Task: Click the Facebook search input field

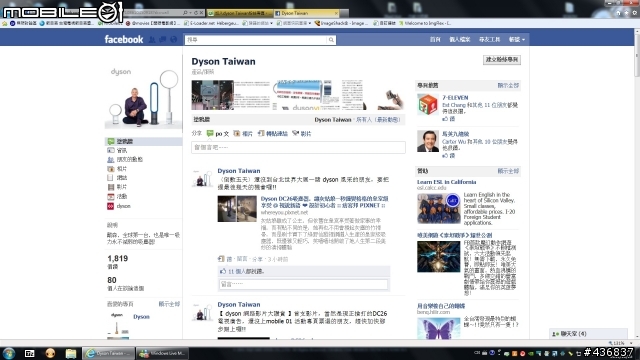Action: point(256,40)
